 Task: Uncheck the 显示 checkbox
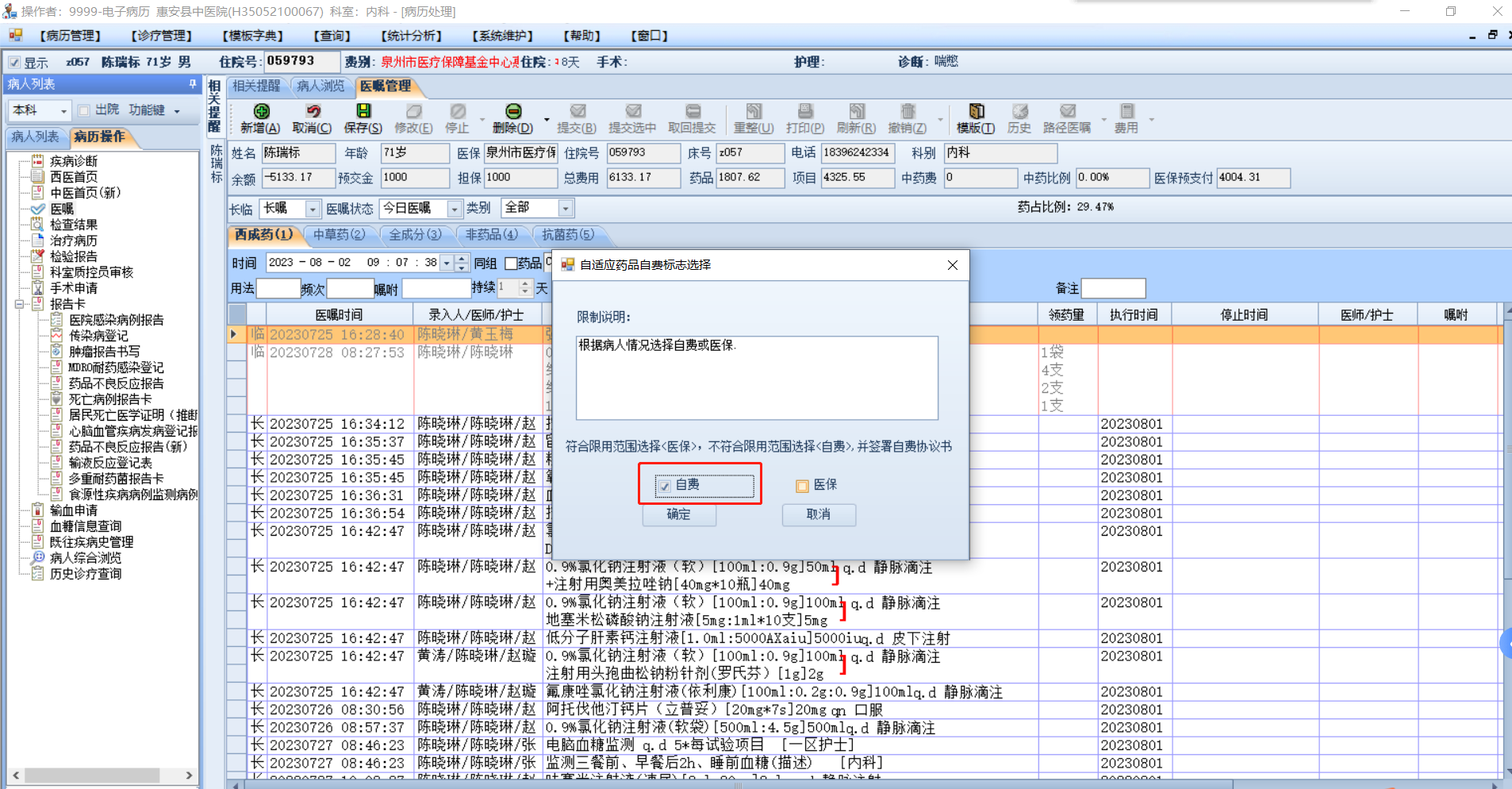pyautogui.click(x=14, y=63)
